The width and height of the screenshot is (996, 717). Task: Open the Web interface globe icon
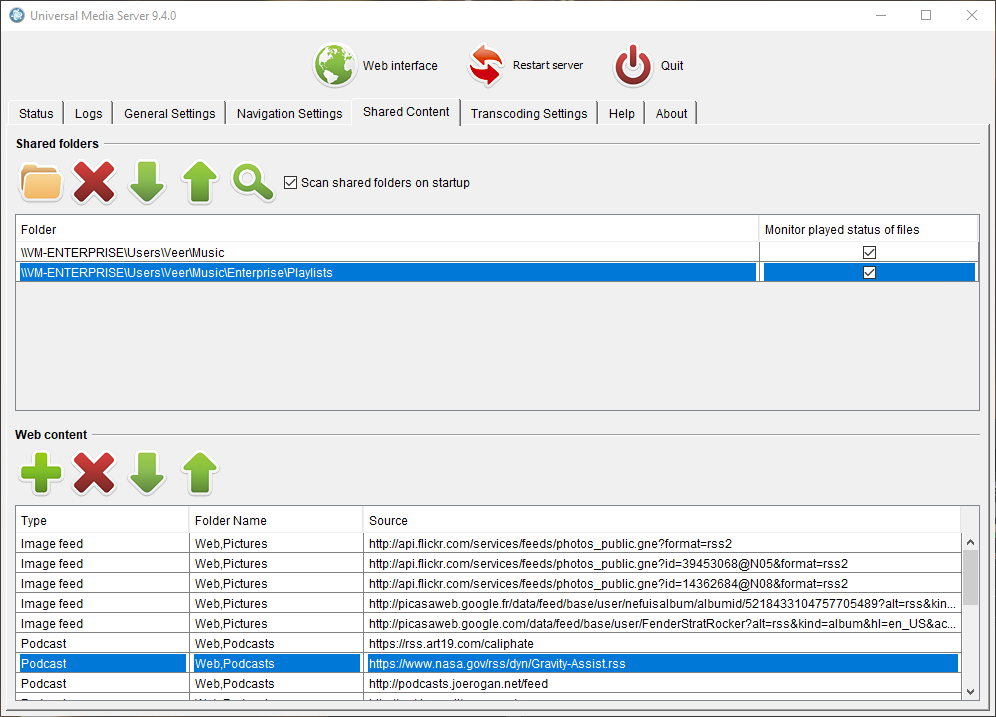point(334,65)
